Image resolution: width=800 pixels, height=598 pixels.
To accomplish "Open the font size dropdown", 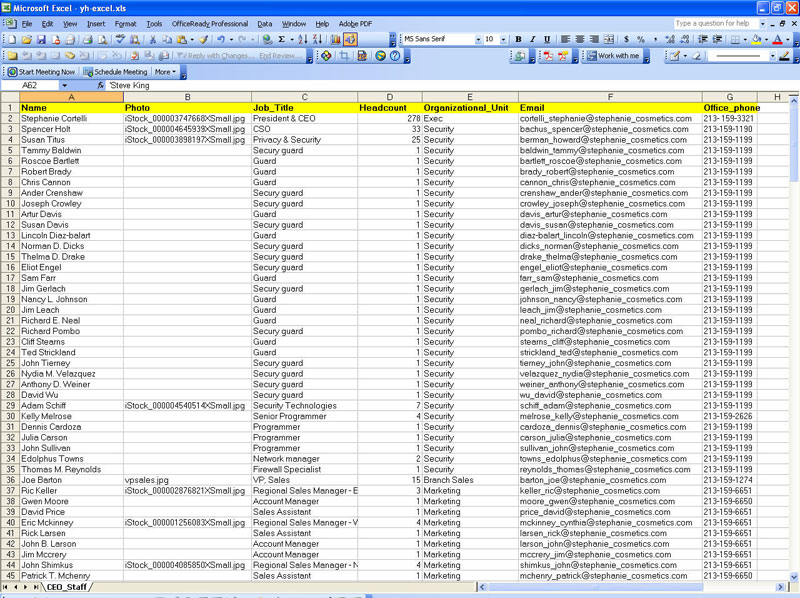I will tap(504, 39).
